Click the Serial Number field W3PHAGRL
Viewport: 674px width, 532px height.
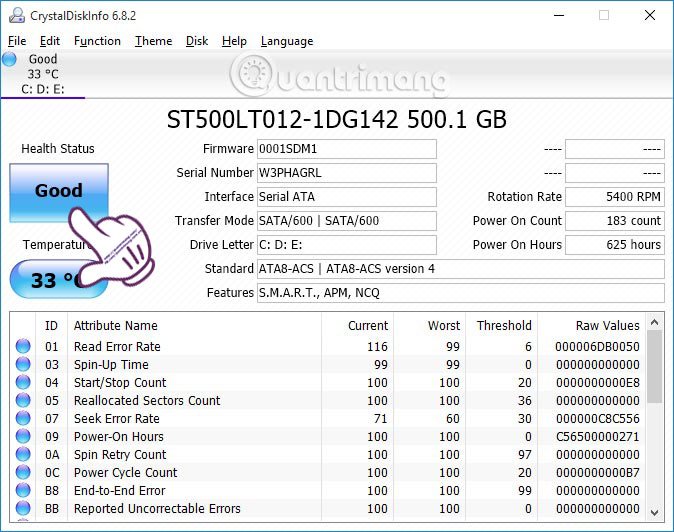347,173
